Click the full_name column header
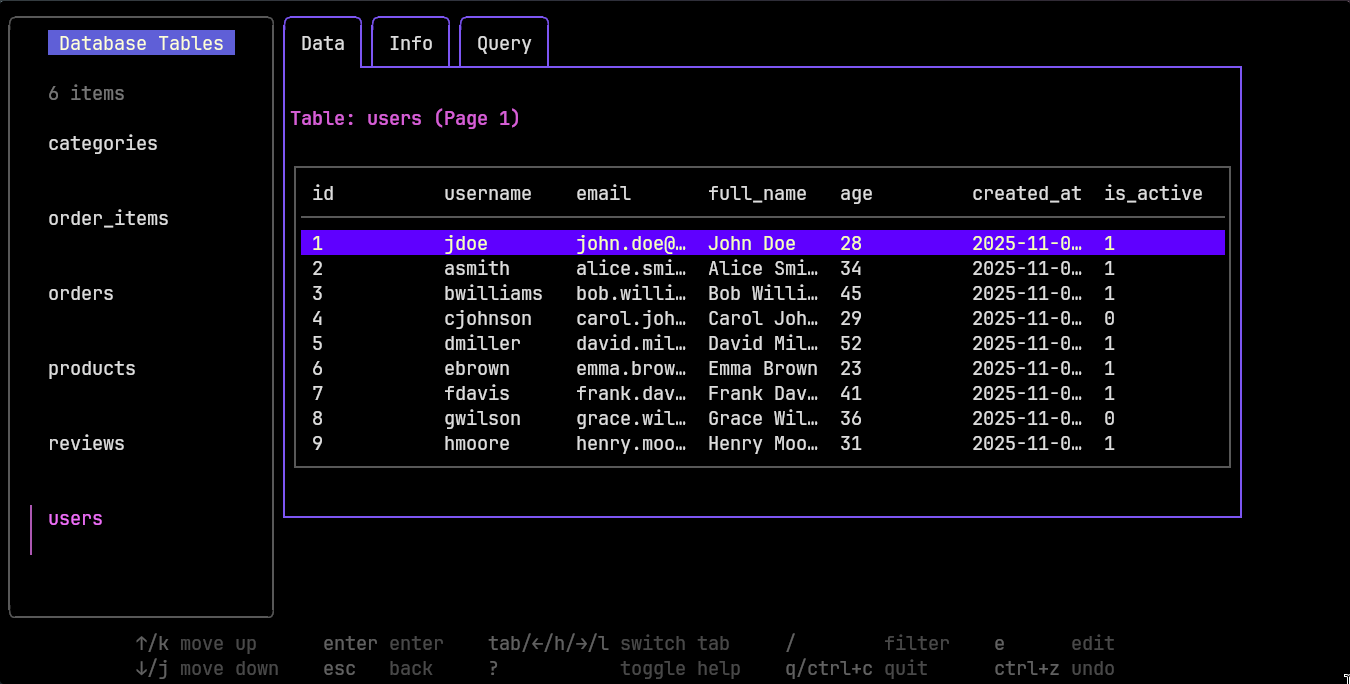The image size is (1350, 684). 757,193
